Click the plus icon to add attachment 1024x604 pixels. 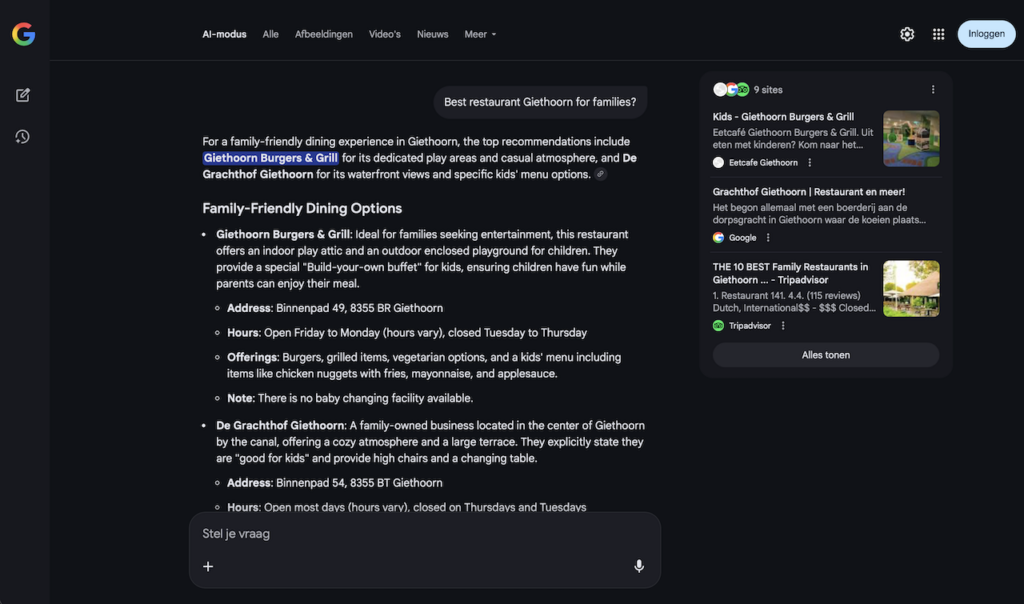click(x=208, y=566)
